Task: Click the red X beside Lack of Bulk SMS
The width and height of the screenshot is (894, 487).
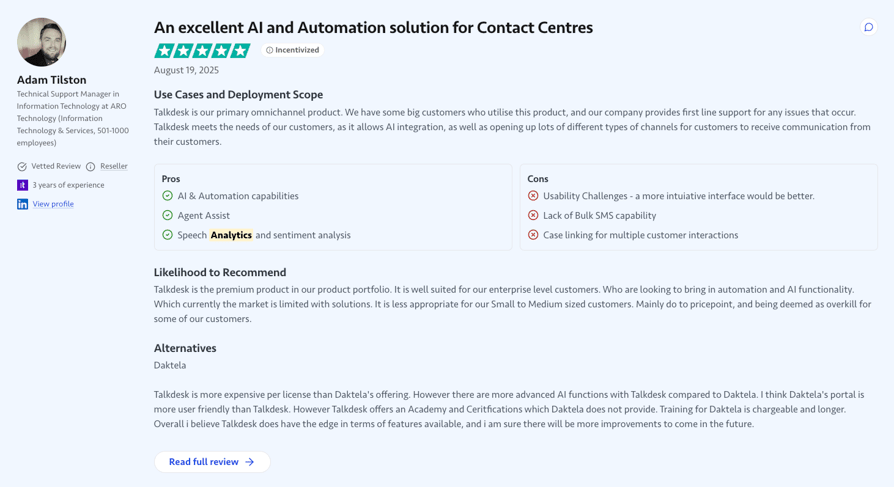Action: point(533,215)
